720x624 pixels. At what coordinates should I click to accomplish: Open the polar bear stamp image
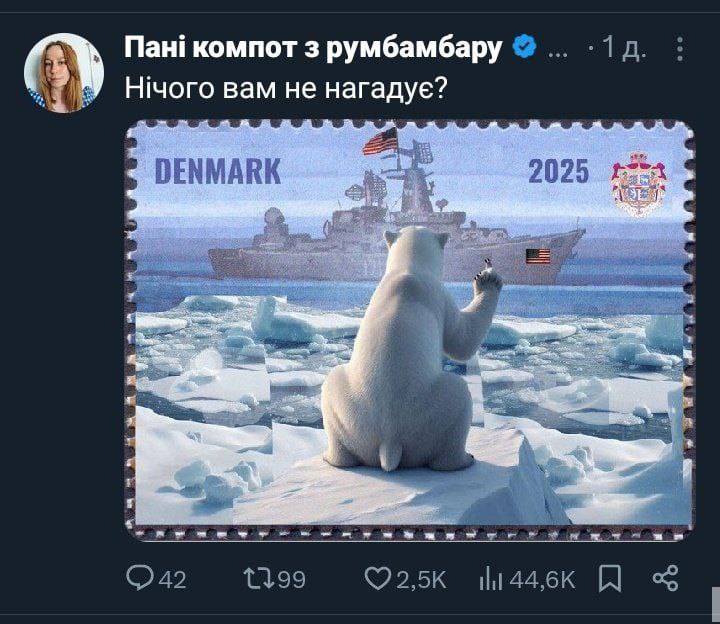(410, 330)
